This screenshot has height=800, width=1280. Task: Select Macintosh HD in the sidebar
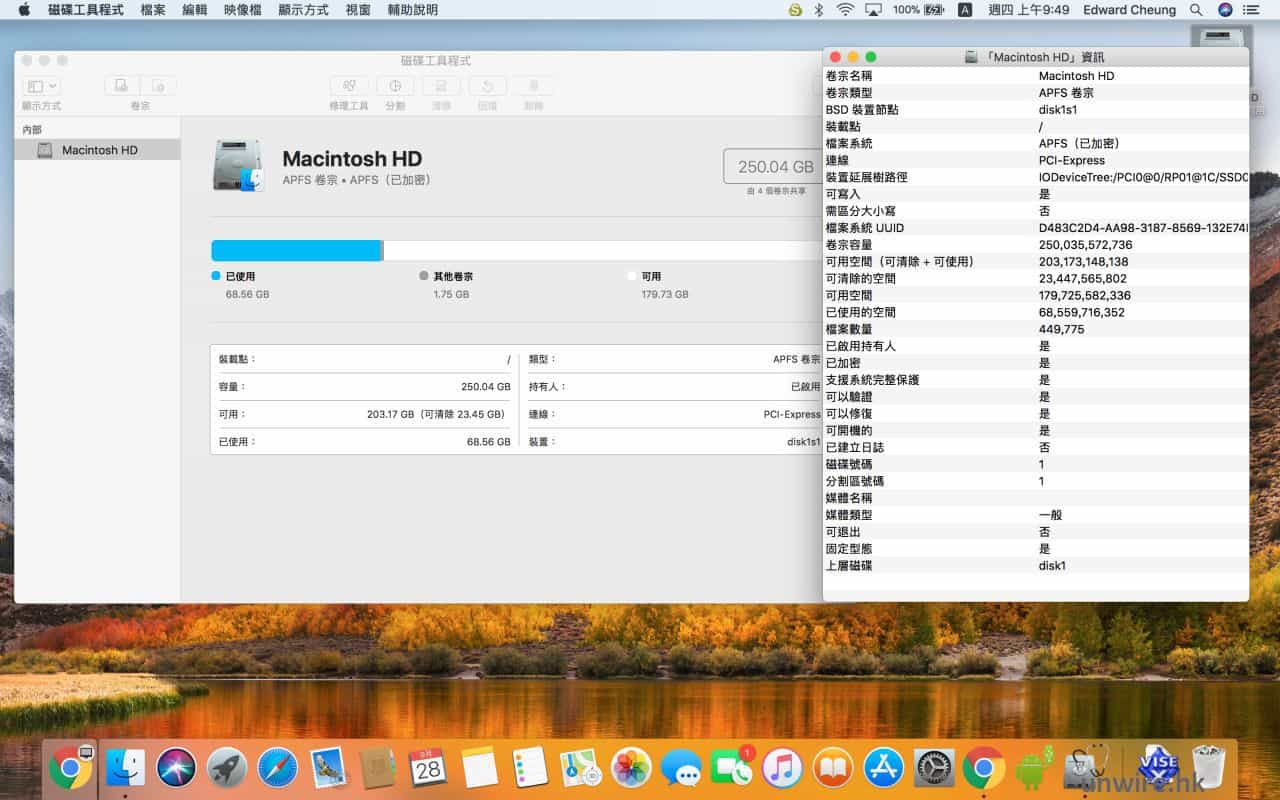tap(99, 150)
